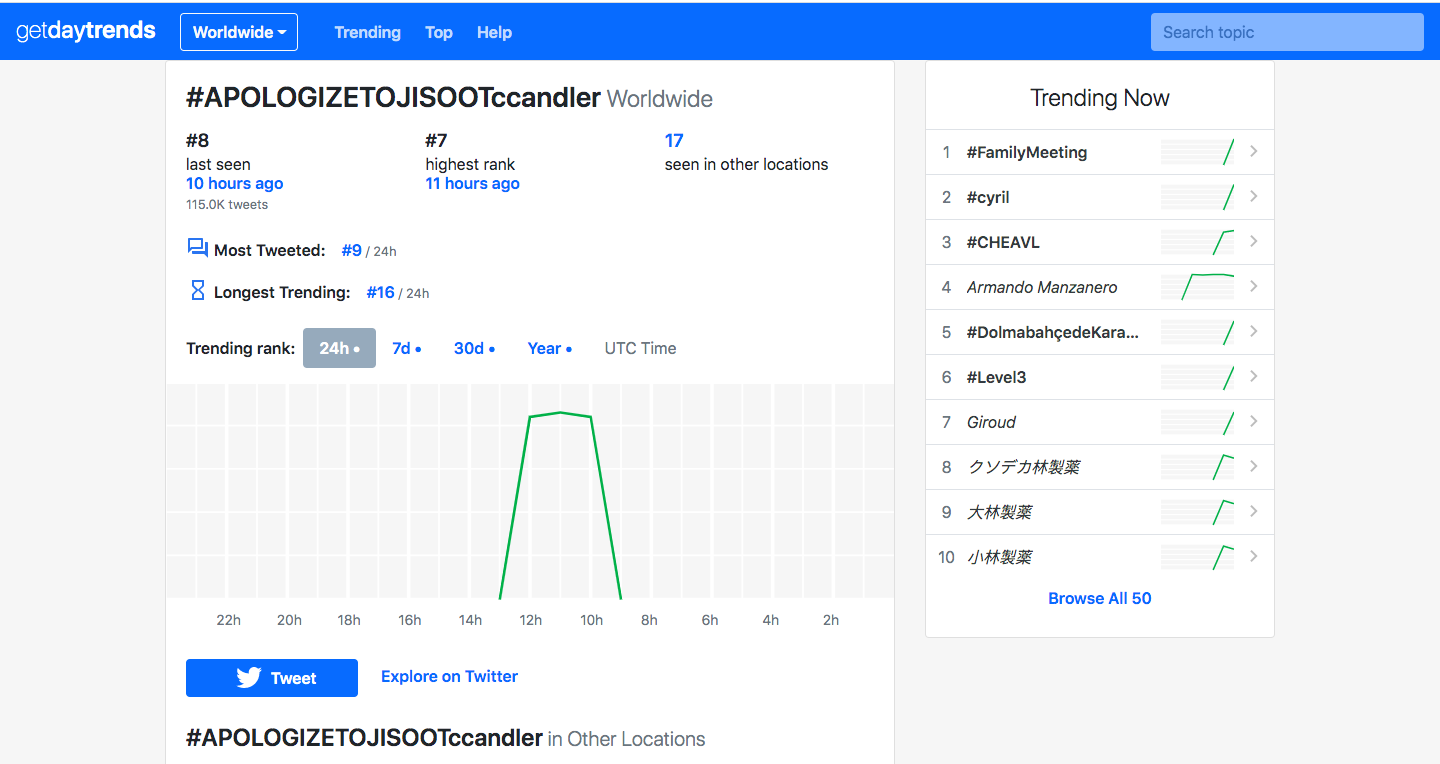Open the chevron arrow for Giroud
1440x764 pixels.
click(1254, 422)
